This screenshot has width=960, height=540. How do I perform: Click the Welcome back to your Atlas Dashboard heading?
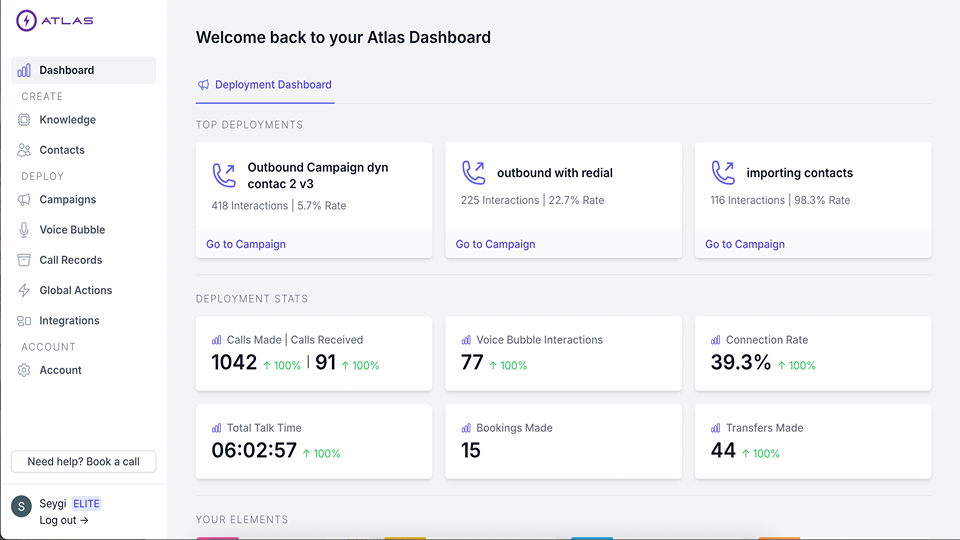tap(343, 37)
